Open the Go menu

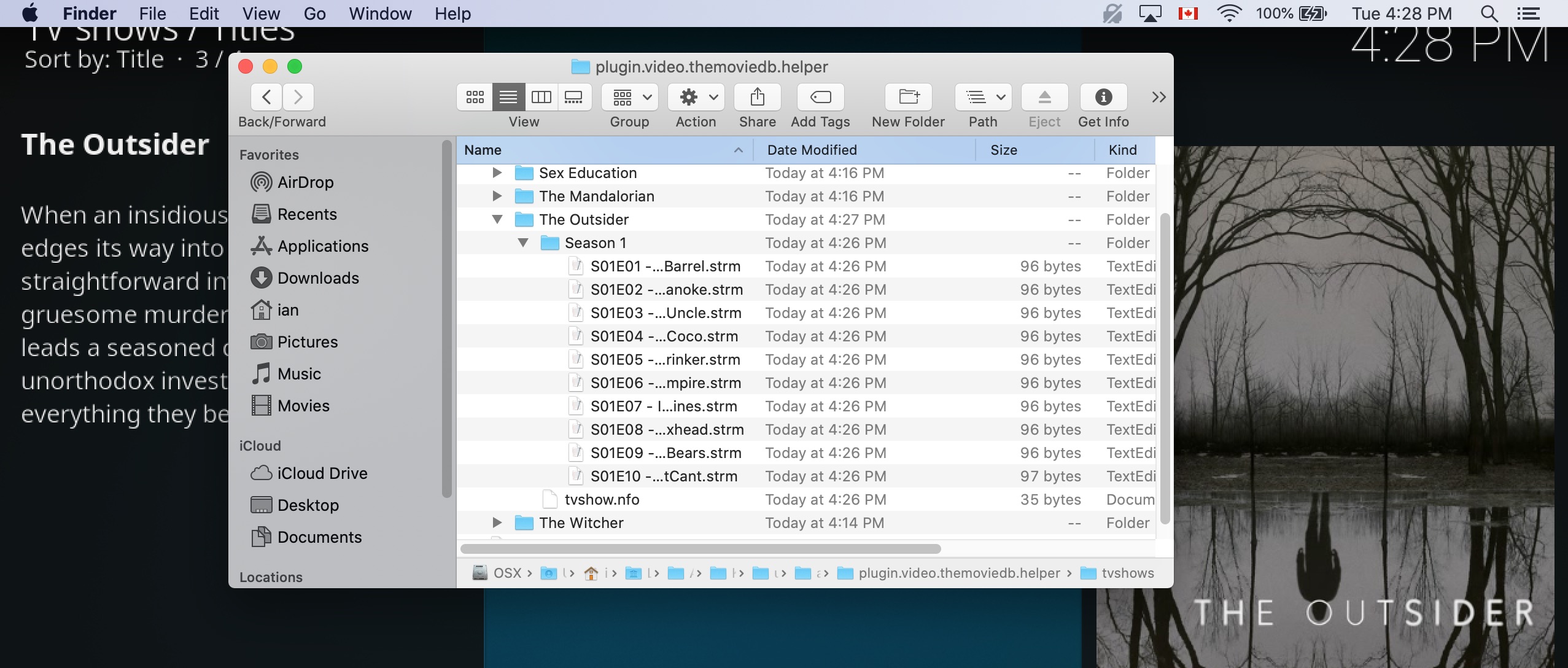point(314,13)
